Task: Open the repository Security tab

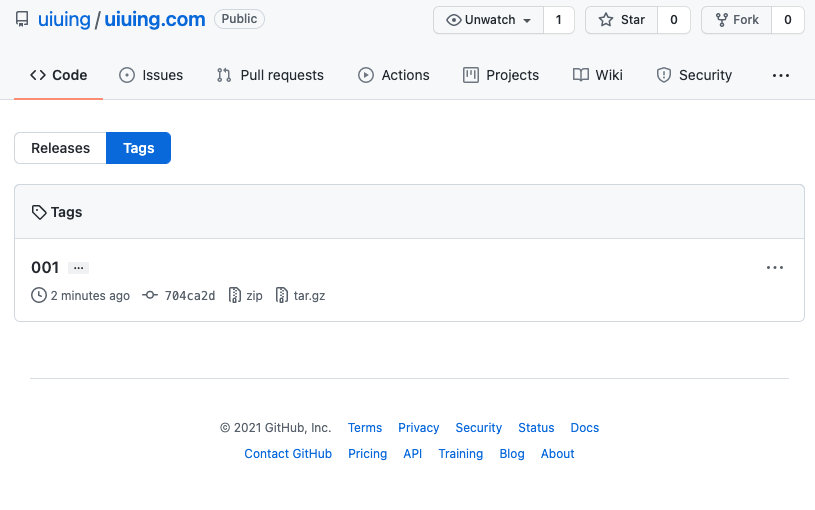Action: [x=694, y=75]
